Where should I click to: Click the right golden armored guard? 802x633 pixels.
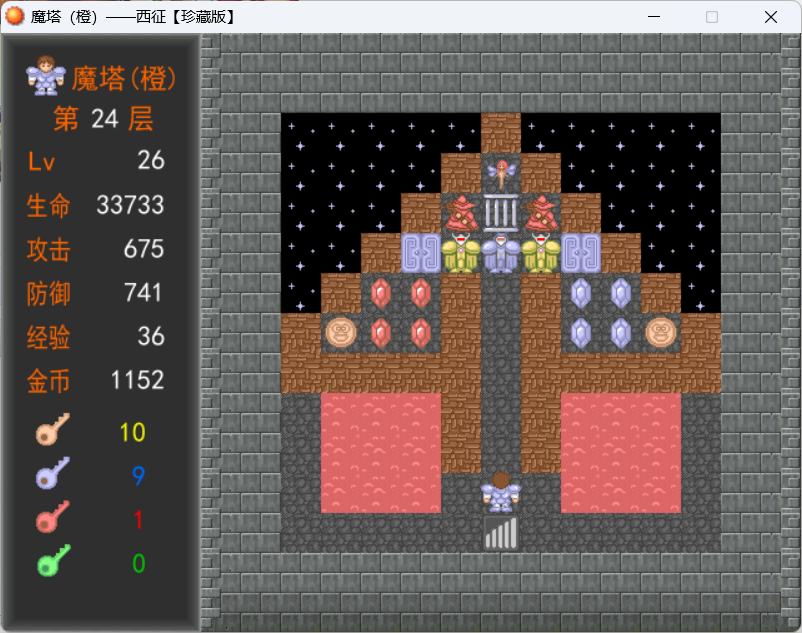pos(541,253)
